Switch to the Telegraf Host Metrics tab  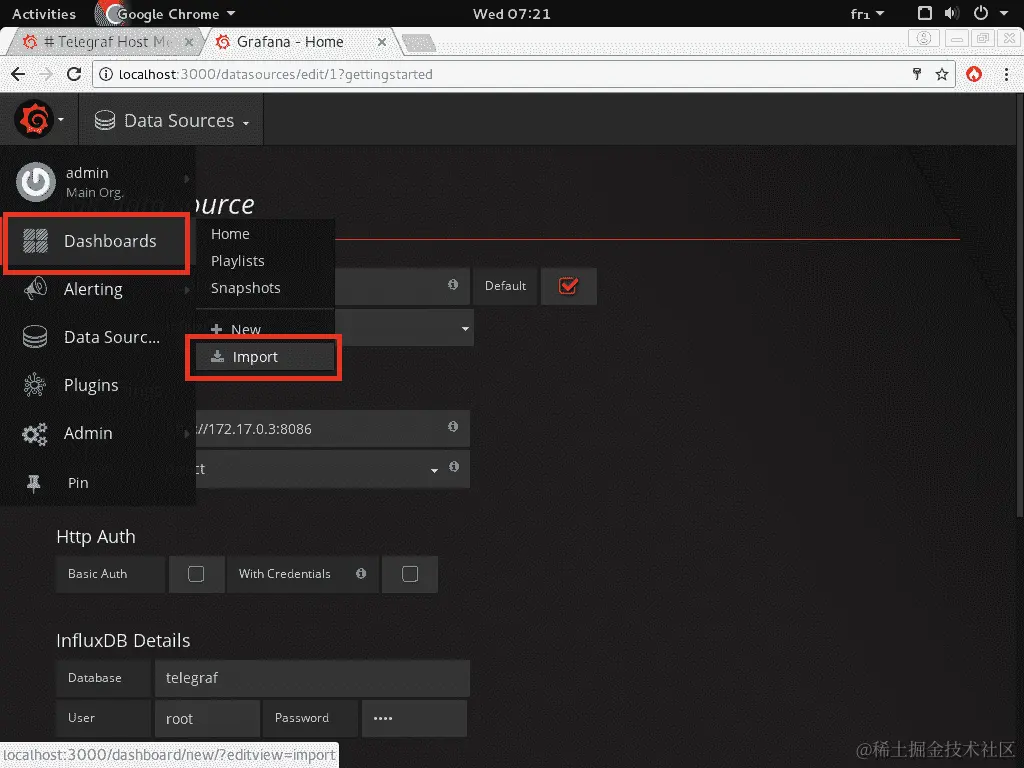click(104, 42)
